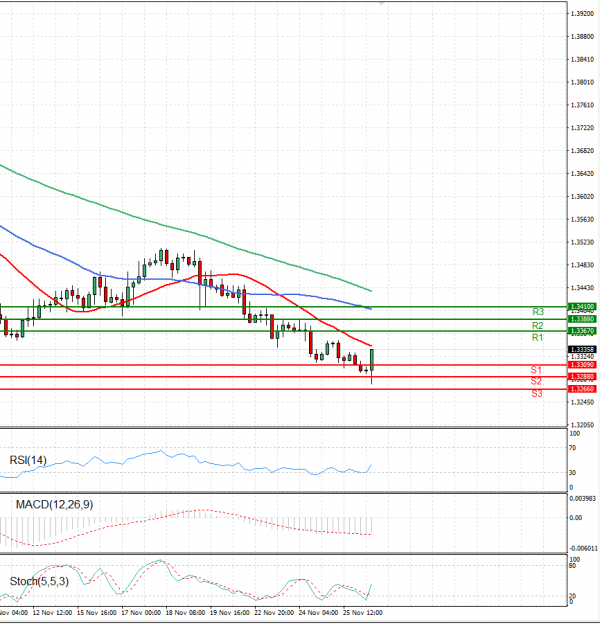Screen dimensions: 600x624
Task: Click the R2 resistance label
Action: [538, 326]
